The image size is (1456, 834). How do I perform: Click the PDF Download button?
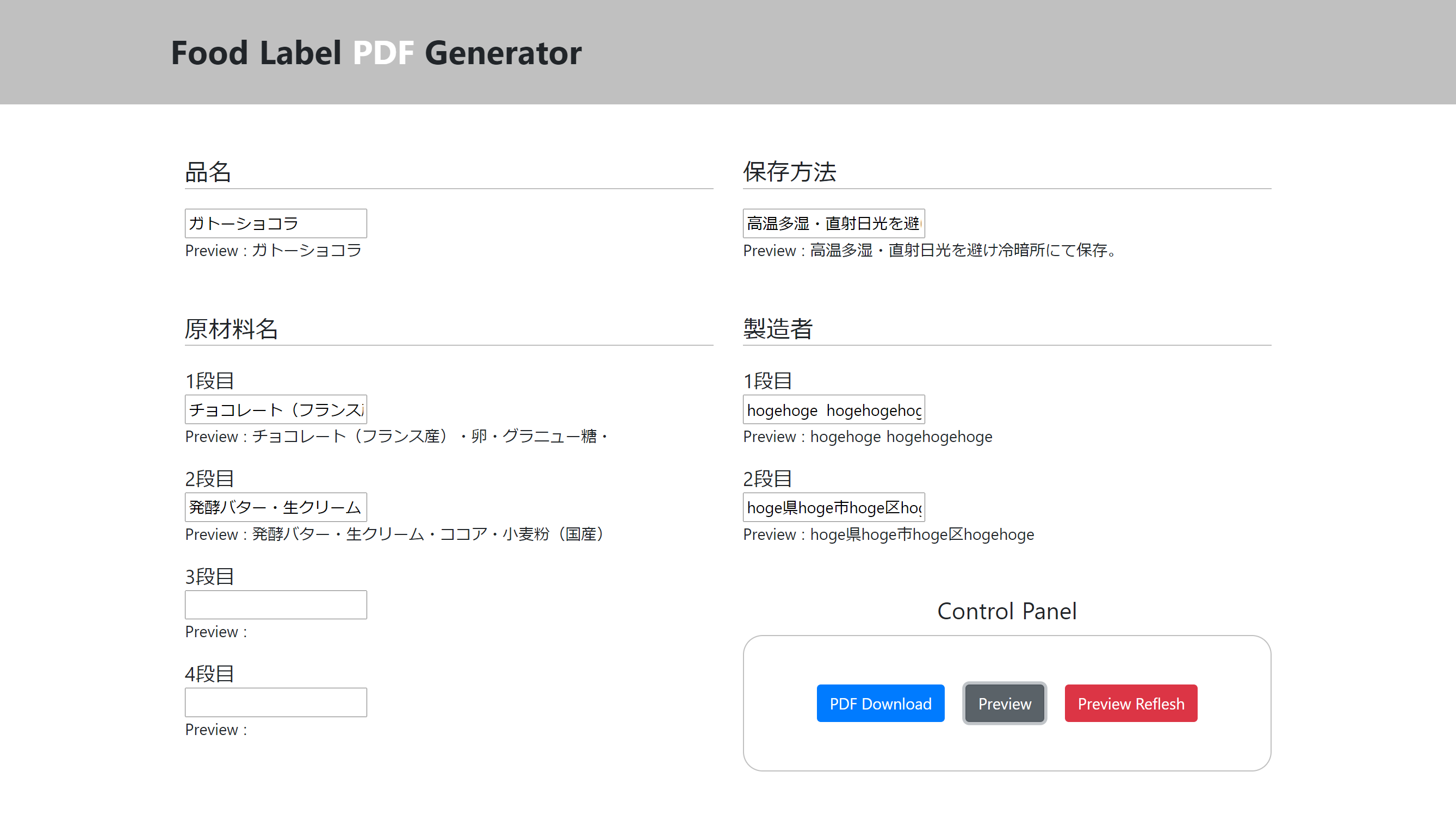coord(880,704)
